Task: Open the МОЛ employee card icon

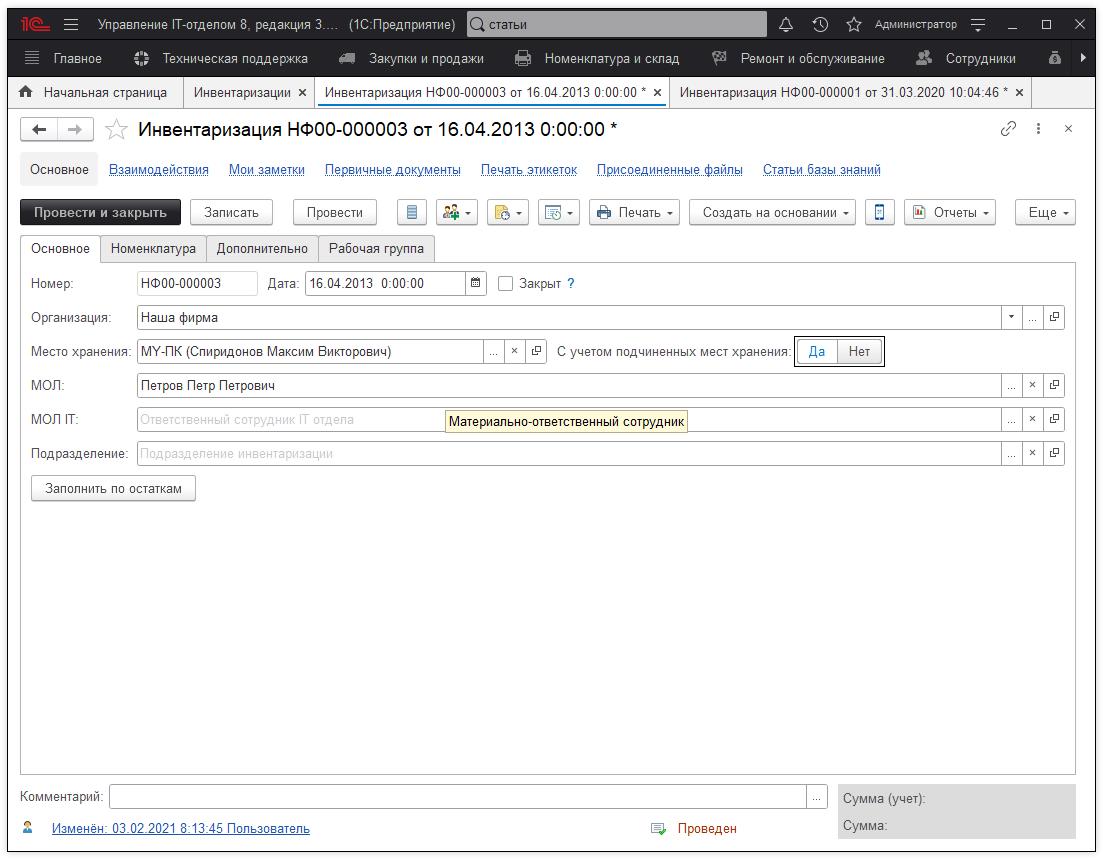Action: pyautogui.click(x=1054, y=385)
